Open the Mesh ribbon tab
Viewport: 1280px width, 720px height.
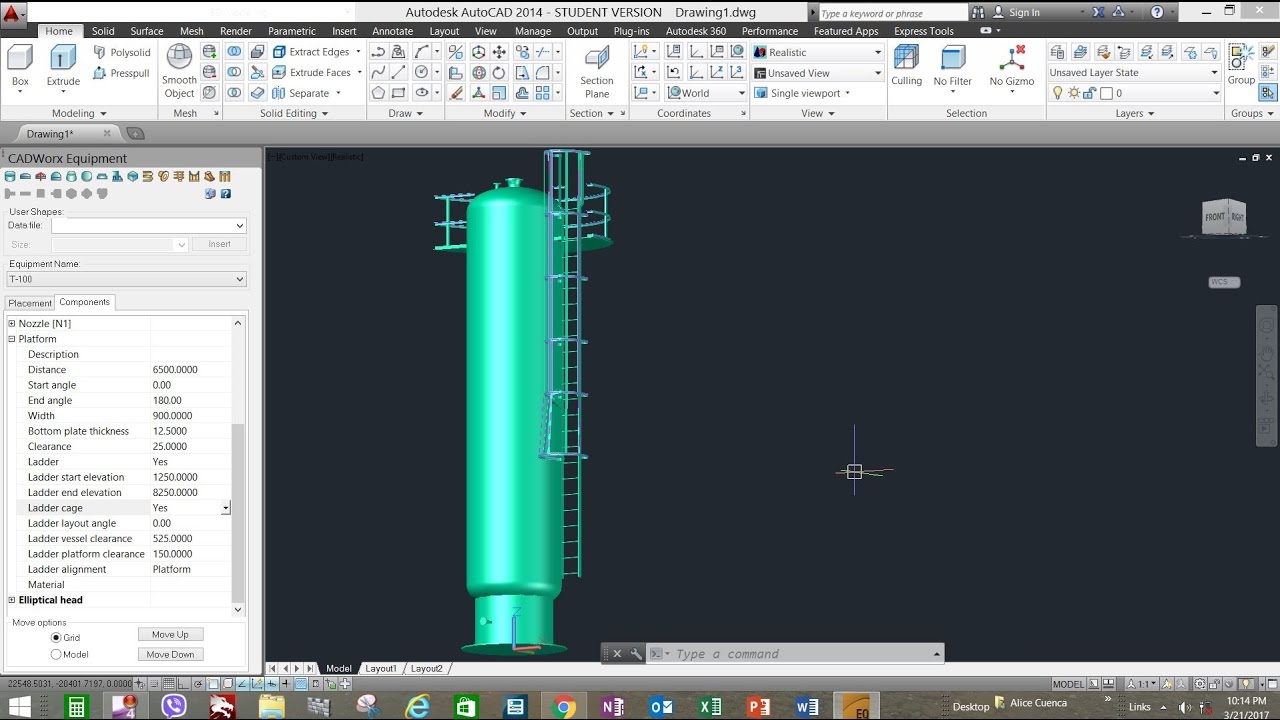tap(191, 31)
